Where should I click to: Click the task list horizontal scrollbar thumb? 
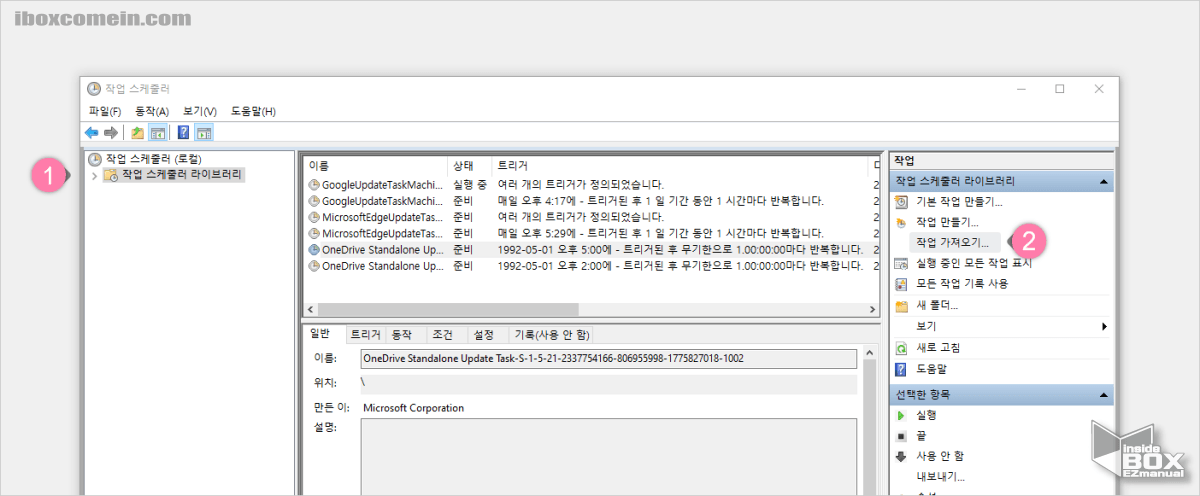[449, 309]
